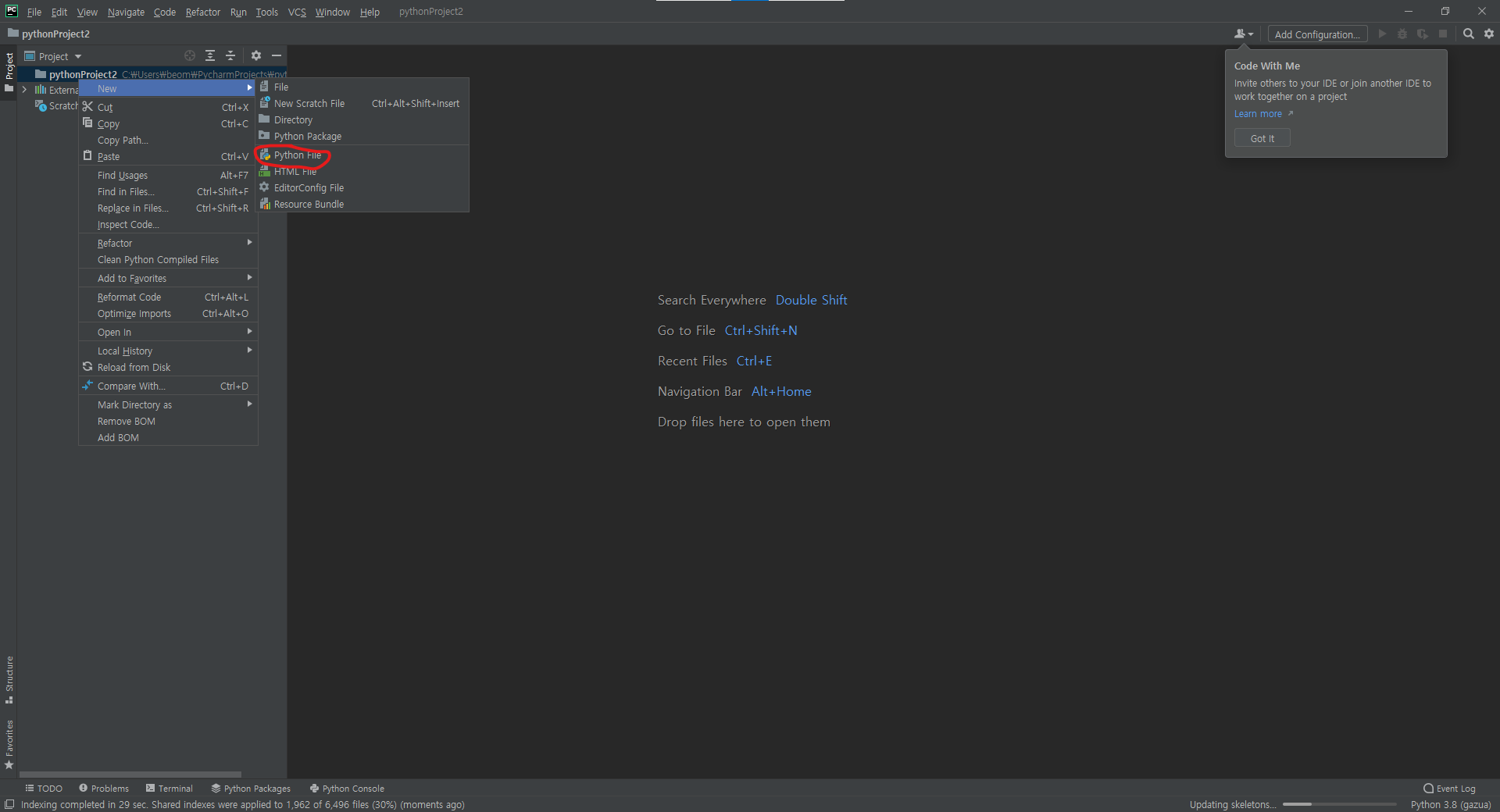Create a new Python File
This screenshot has height=812, width=1500.
point(363,155)
